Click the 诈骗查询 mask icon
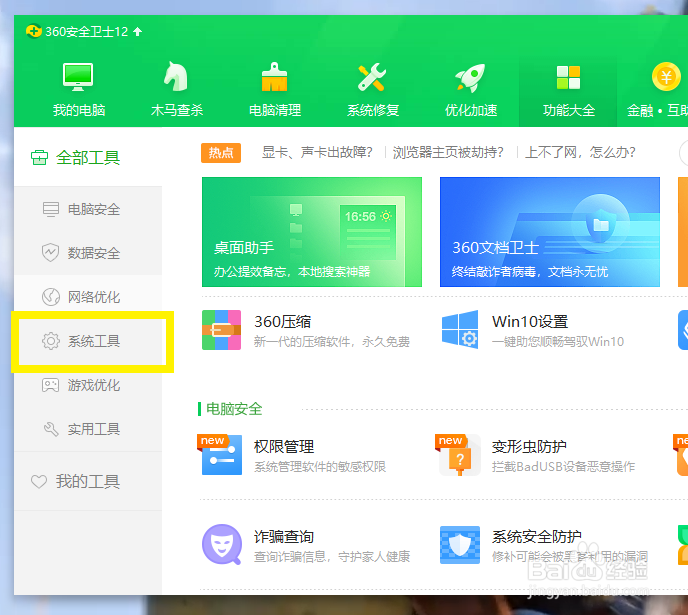The width and height of the screenshot is (688, 615). point(222,544)
